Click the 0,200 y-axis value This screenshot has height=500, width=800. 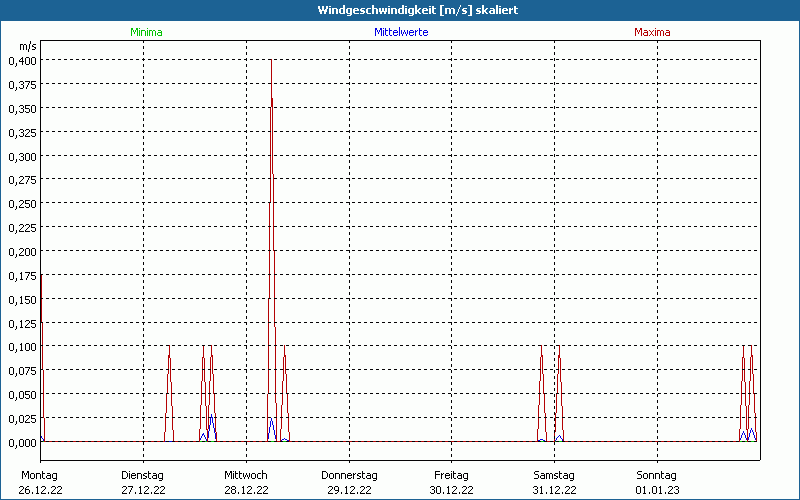[22, 252]
